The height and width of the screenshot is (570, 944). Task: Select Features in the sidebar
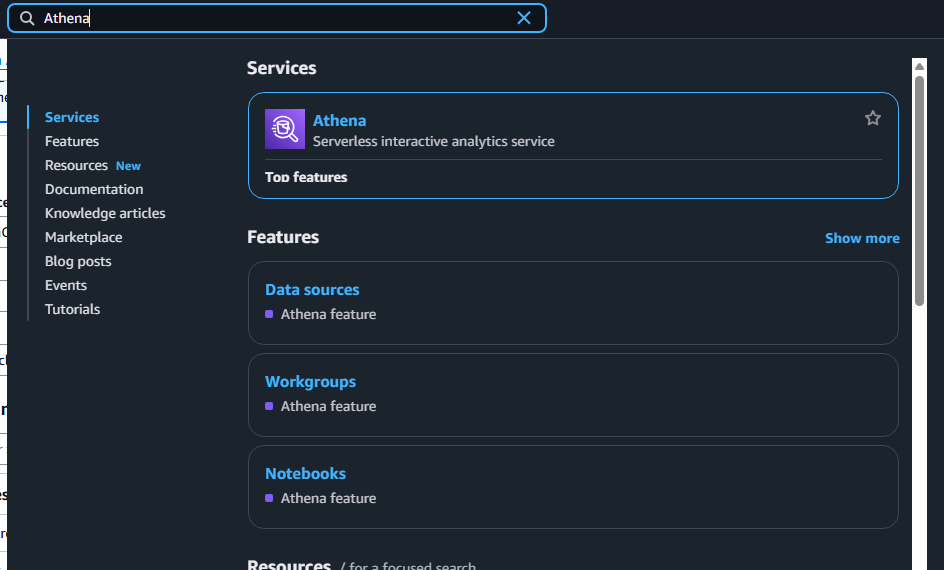(x=72, y=141)
